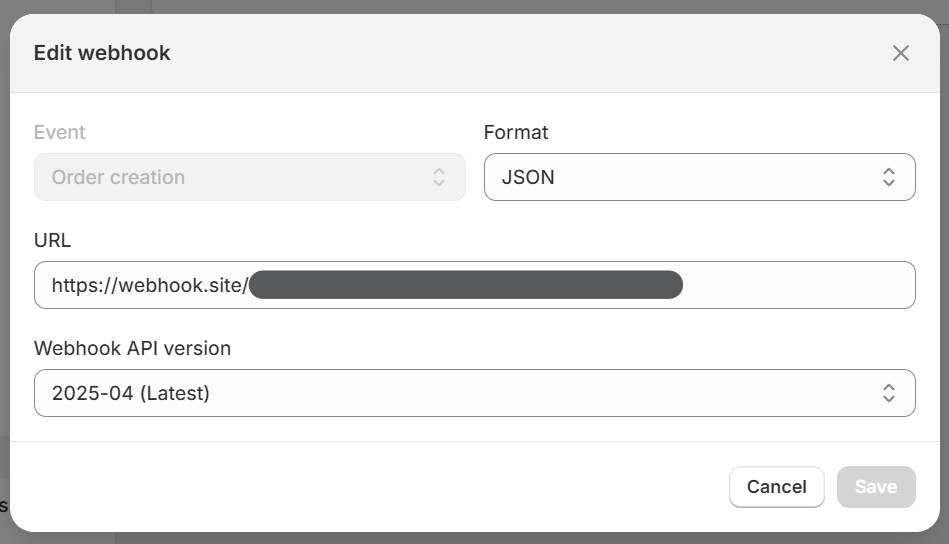
Task: Click the 2025-04 (Latest) version text
Action: [131, 393]
